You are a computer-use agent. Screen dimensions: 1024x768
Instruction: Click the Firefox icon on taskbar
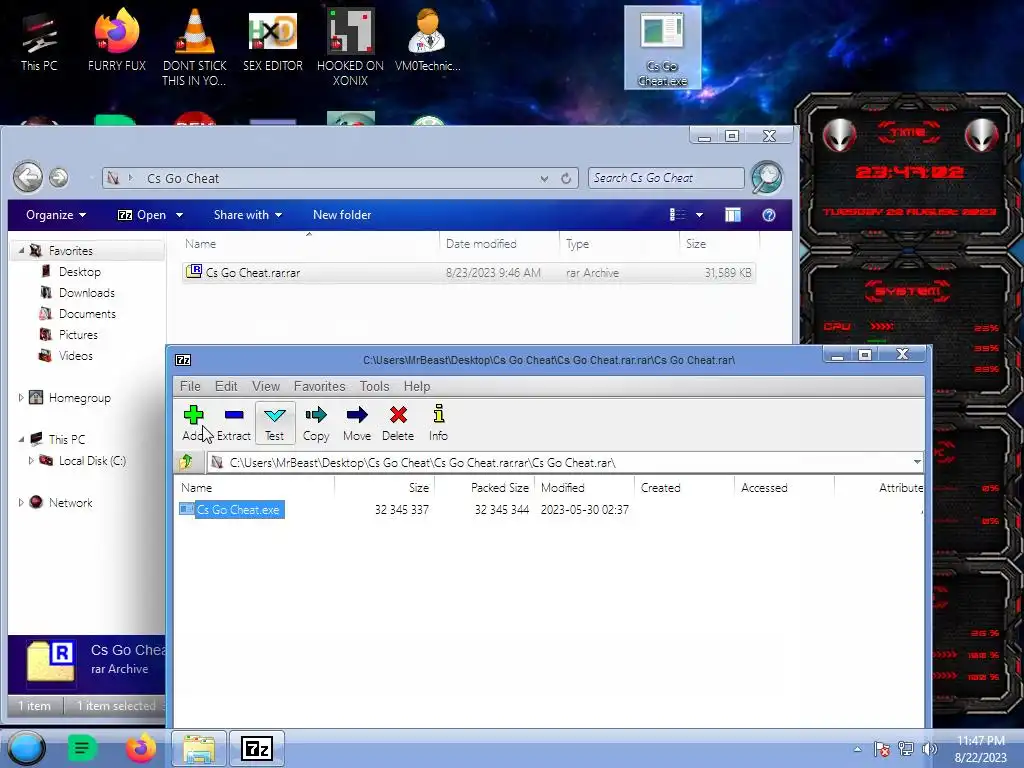[140, 748]
